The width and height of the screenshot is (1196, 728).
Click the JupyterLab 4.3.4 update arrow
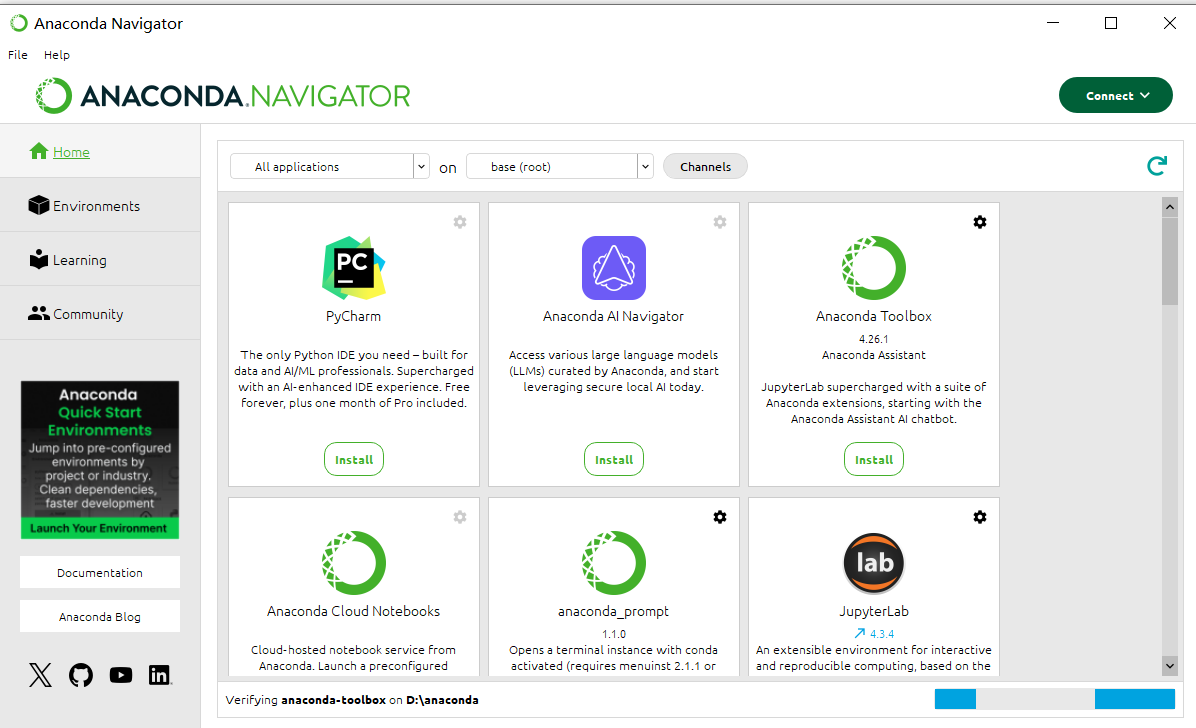pyautogui.click(x=860, y=633)
